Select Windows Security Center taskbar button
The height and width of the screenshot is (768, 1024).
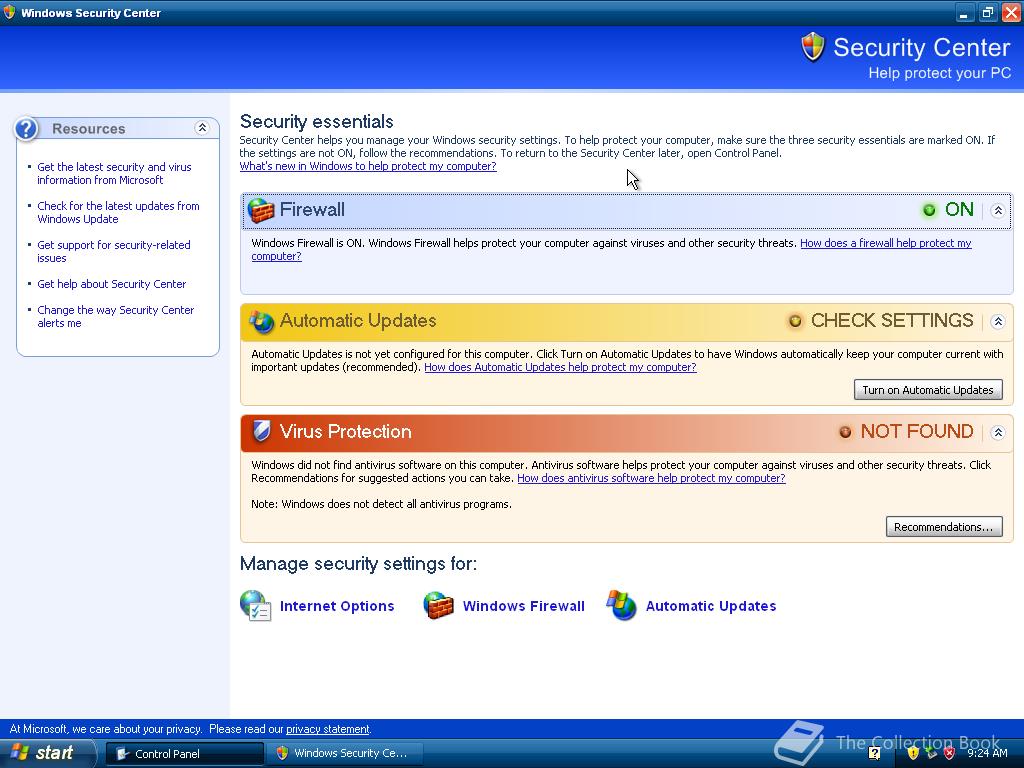tap(344, 754)
